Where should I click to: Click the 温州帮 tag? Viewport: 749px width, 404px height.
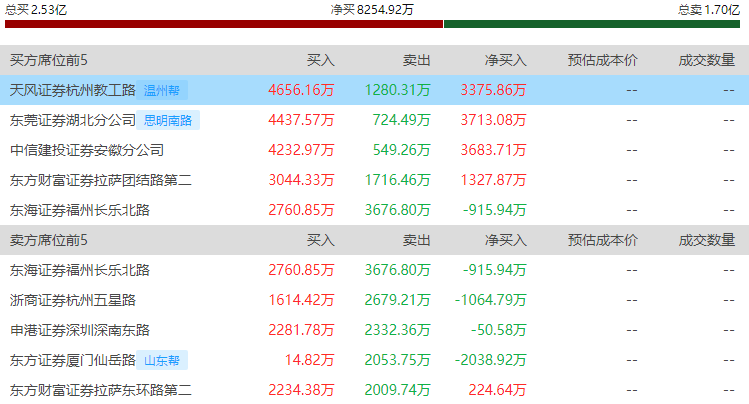click(162, 90)
